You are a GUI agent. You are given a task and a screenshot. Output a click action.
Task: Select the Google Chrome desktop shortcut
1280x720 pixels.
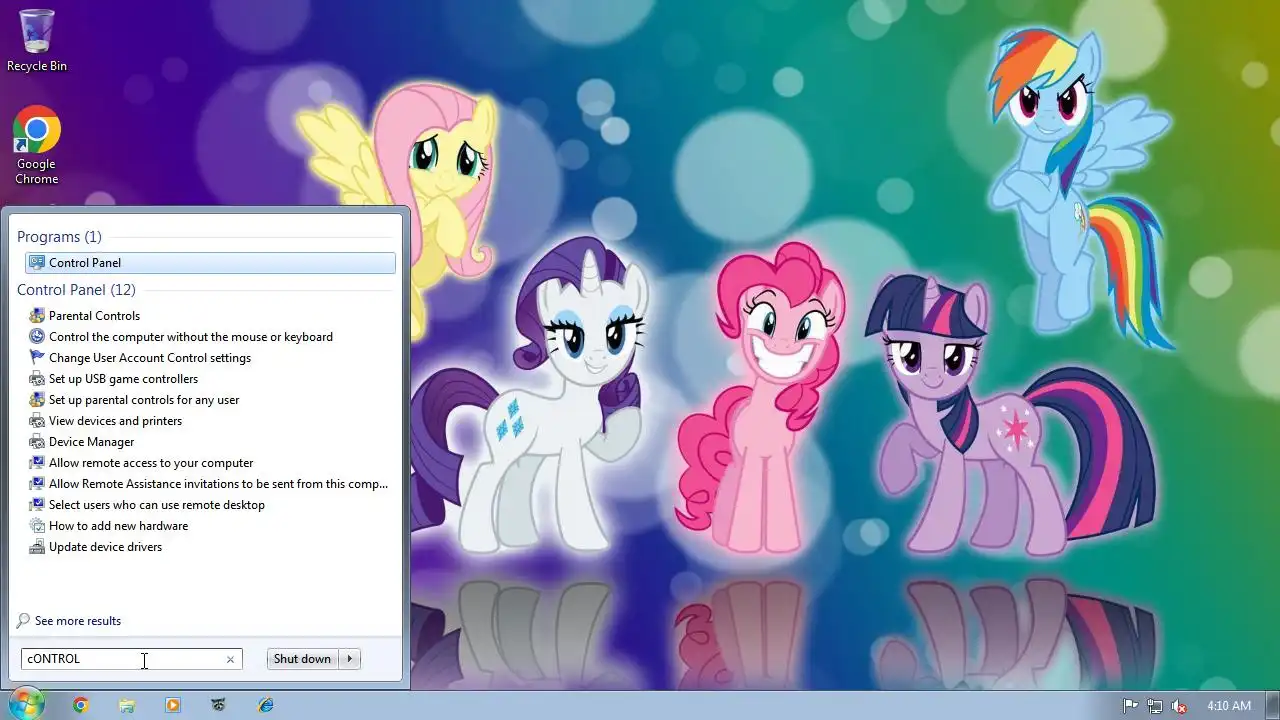point(37,146)
